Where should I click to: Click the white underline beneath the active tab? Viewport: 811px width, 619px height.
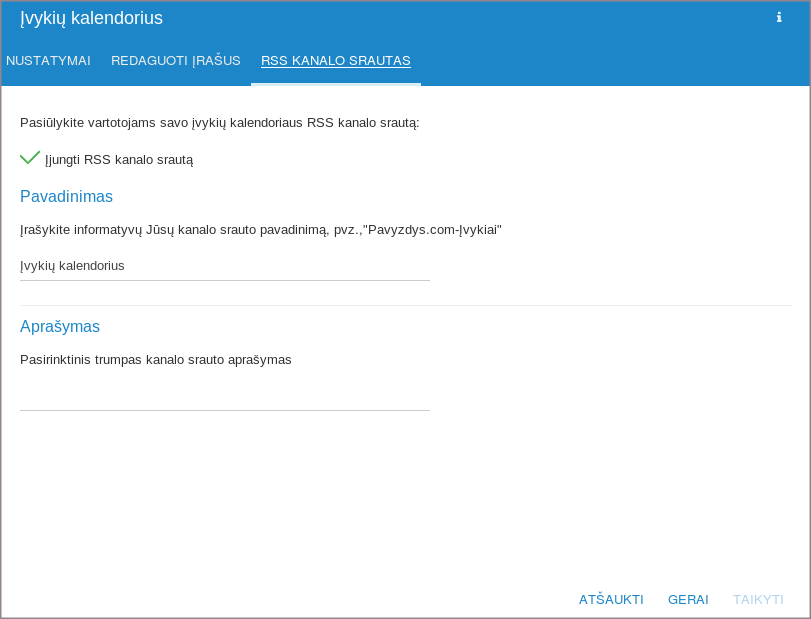click(336, 84)
